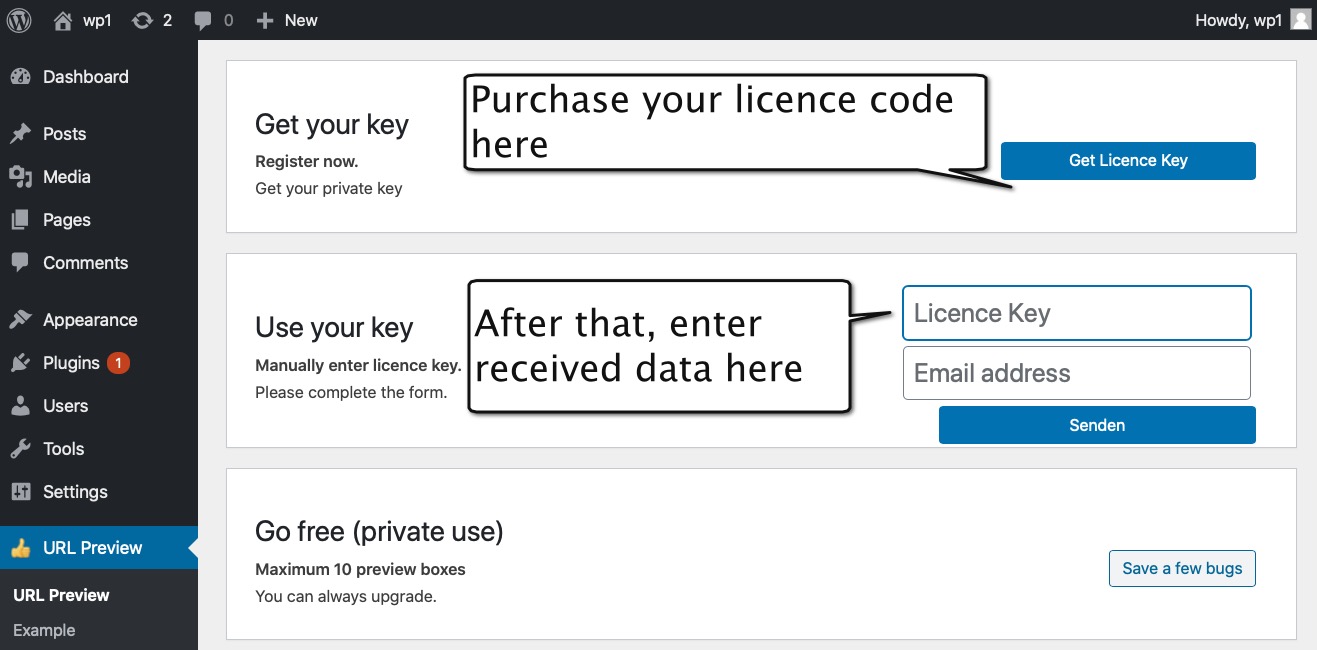Click the updates count 2 in admin bar
Viewport: 1317px width, 650px height.
168,20
